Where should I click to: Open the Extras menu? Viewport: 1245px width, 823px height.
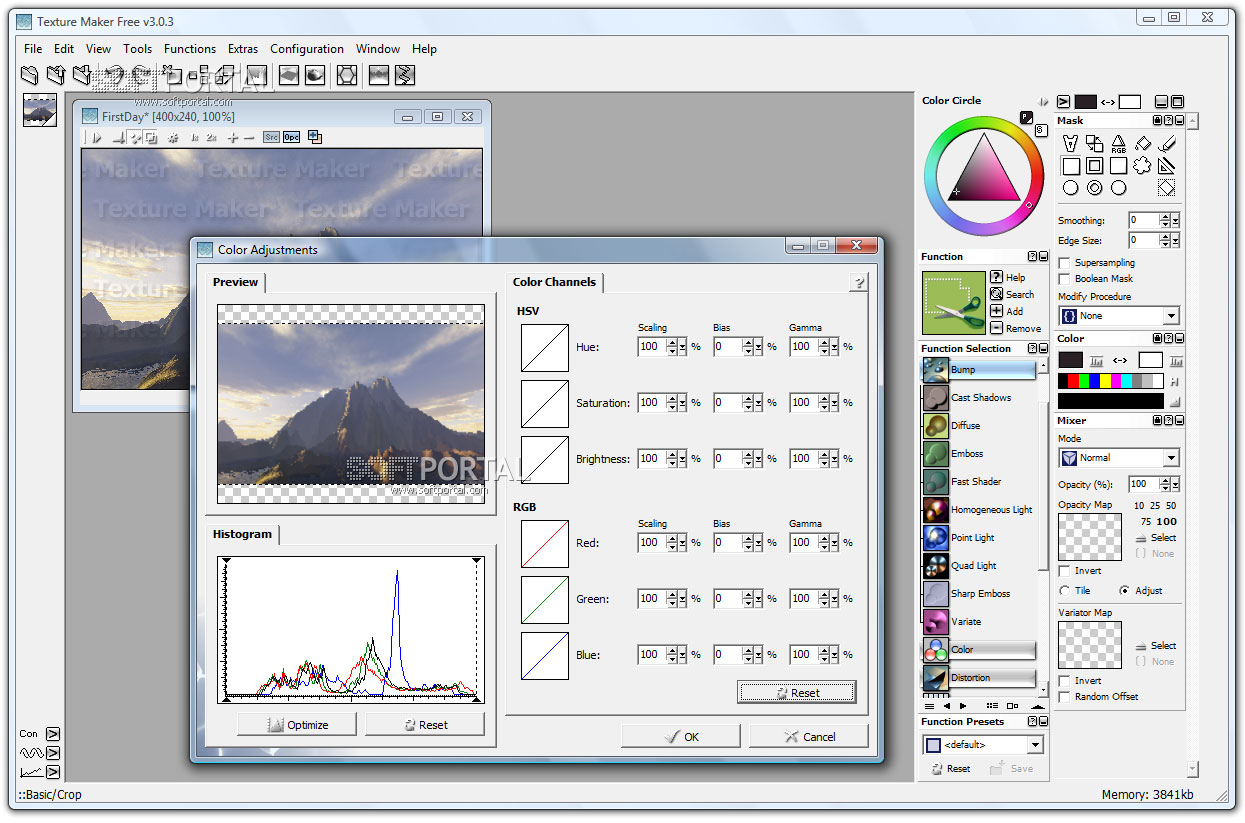click(243, 49)
